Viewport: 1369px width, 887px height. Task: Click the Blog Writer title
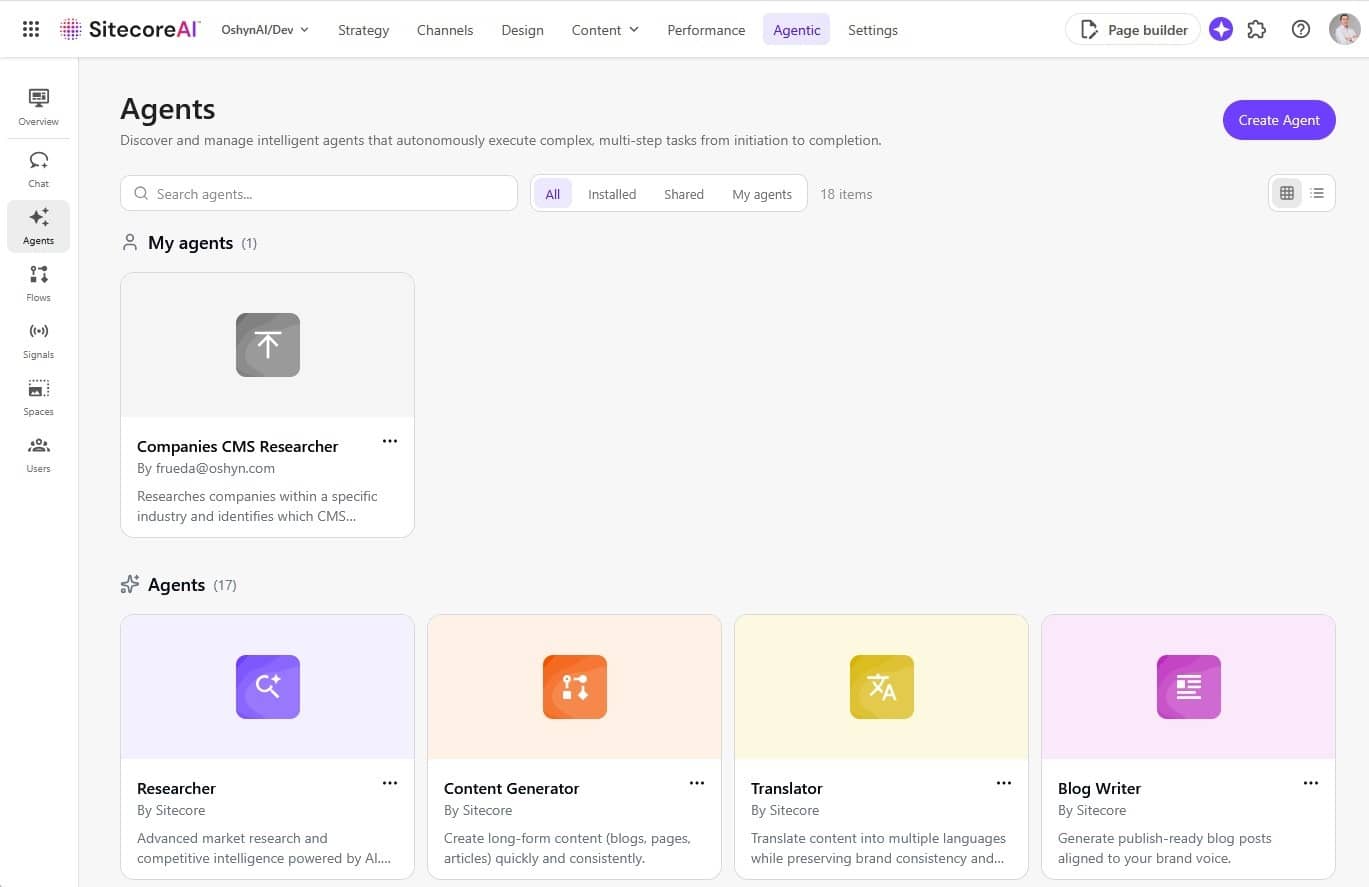[1099, 788]
